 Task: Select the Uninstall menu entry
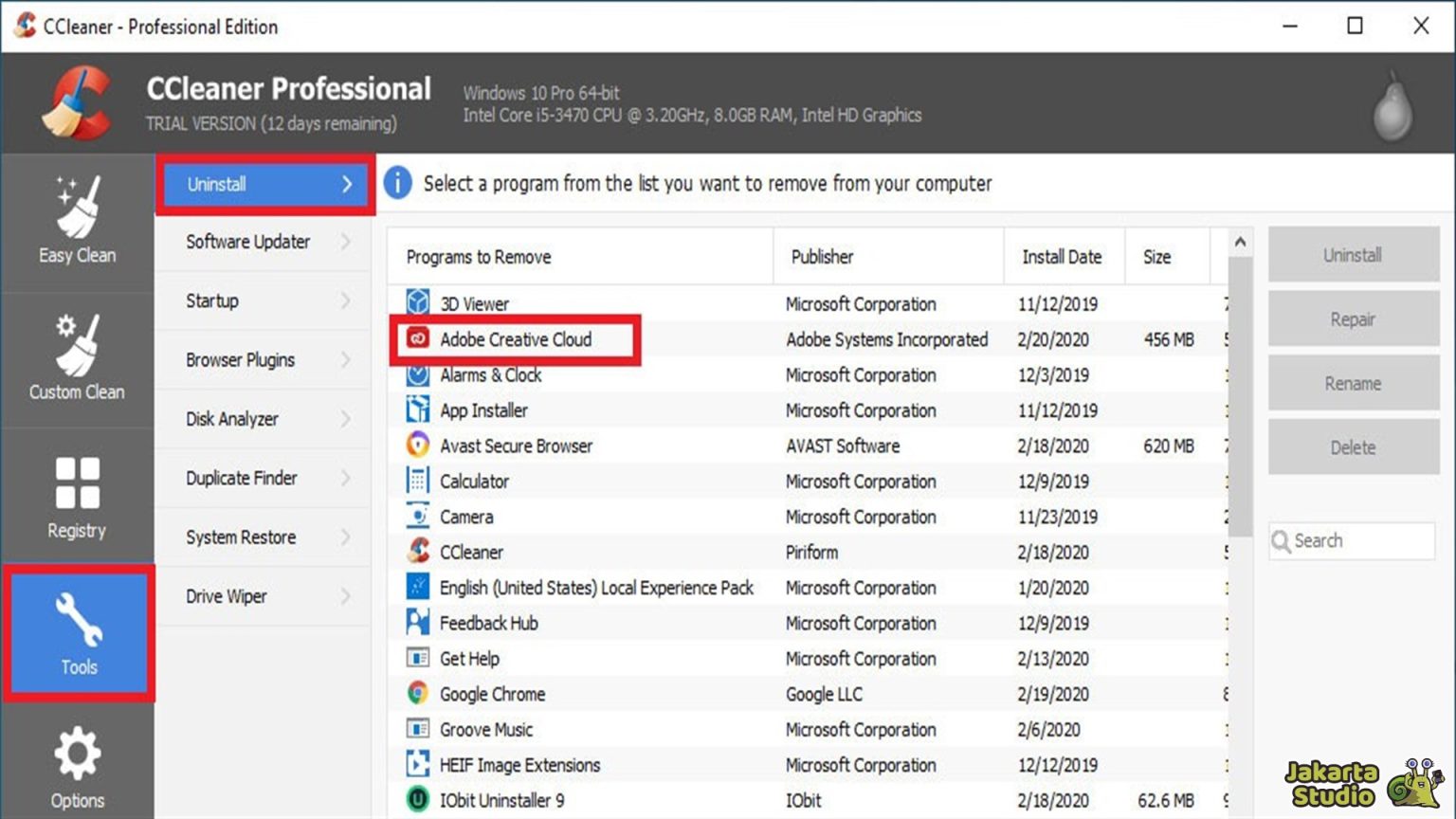(216, 185)
